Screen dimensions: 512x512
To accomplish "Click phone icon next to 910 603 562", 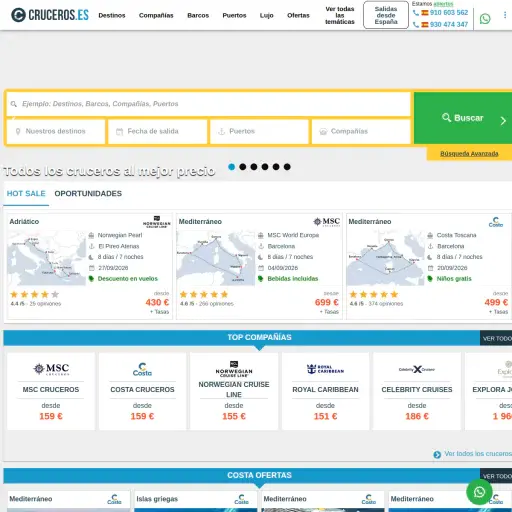I will (x=416, y=13).
